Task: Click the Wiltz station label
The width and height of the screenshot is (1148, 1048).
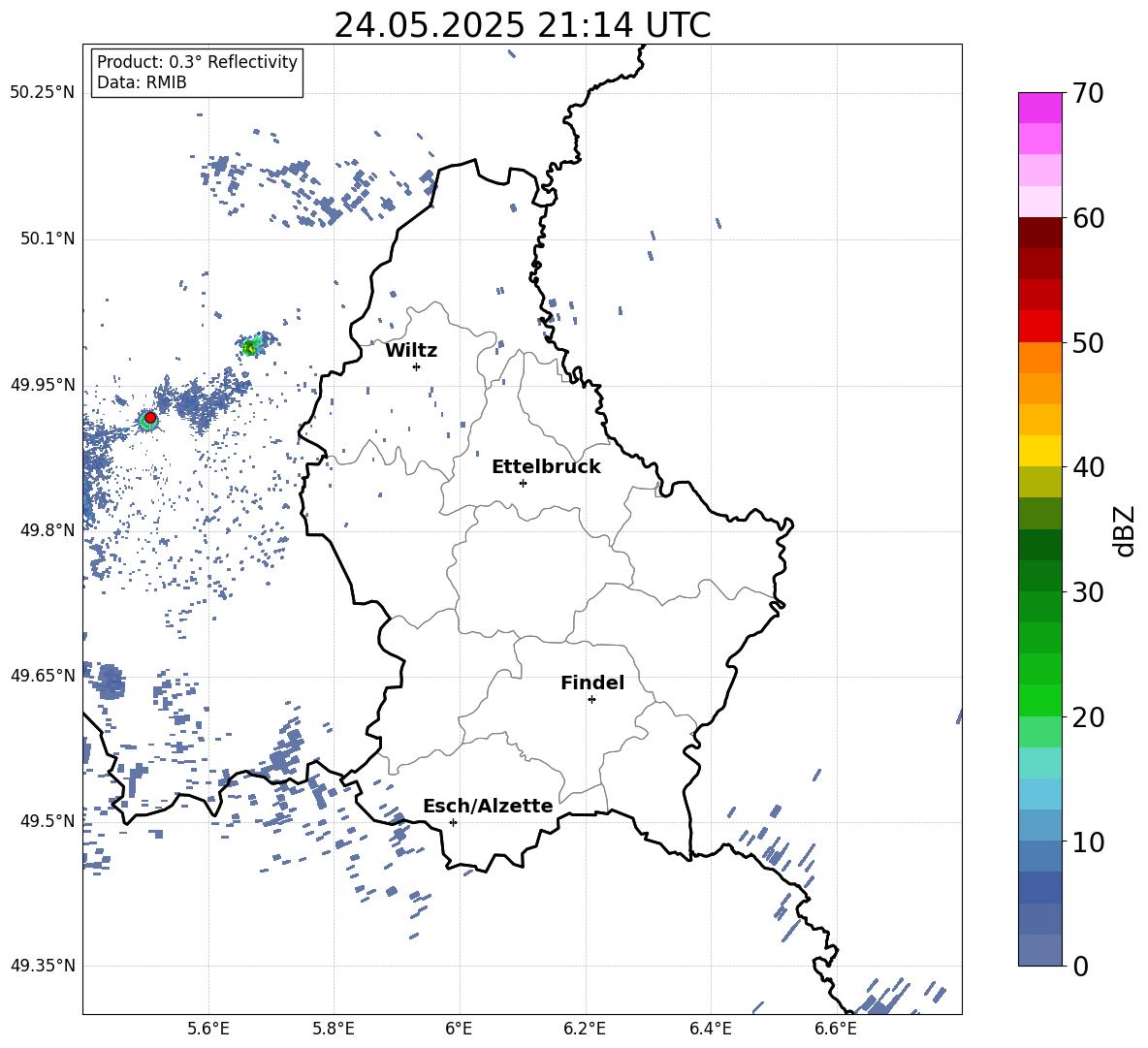Action: pos(411,351)
